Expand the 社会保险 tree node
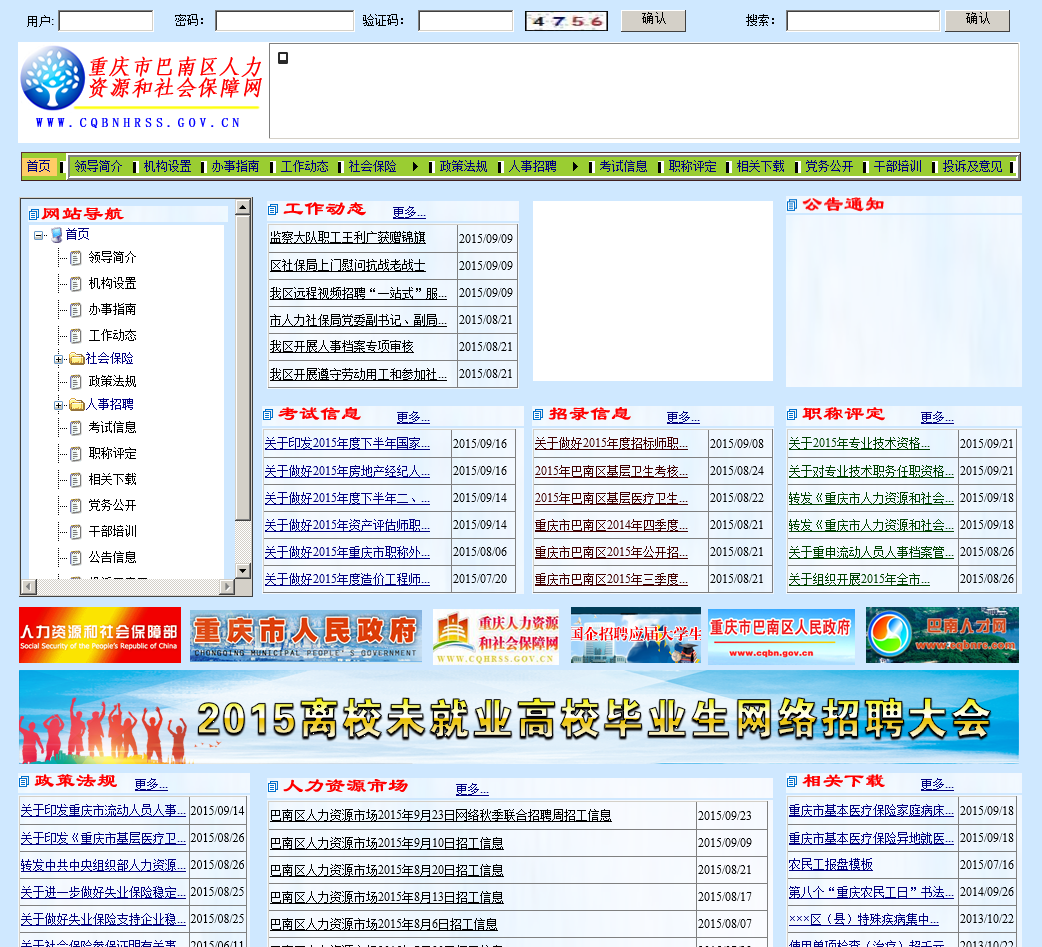This screenshot has height=947, width=1042. click(x=58, y=360)
